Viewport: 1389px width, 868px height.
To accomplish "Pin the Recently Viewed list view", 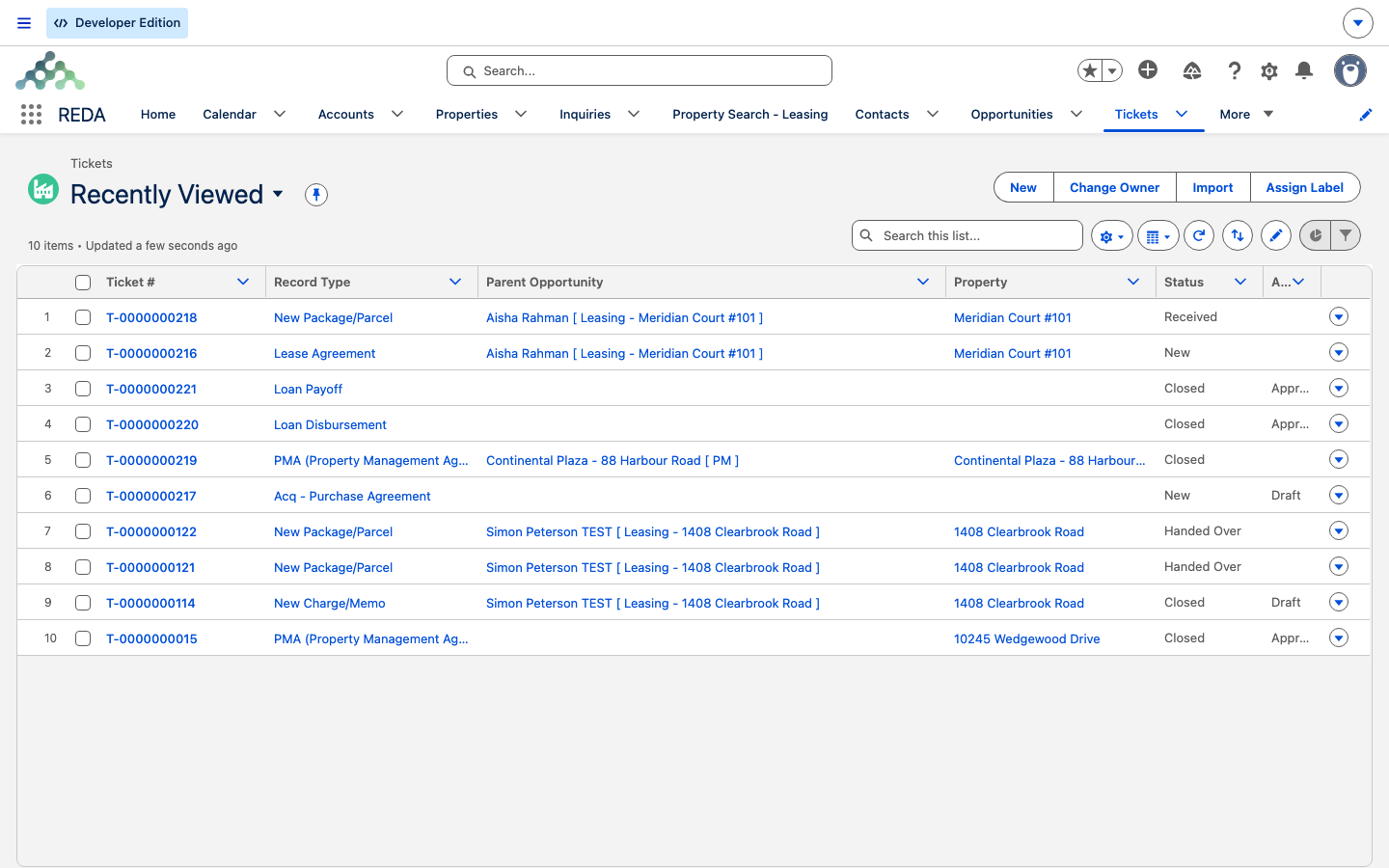I will coord(316,195).
